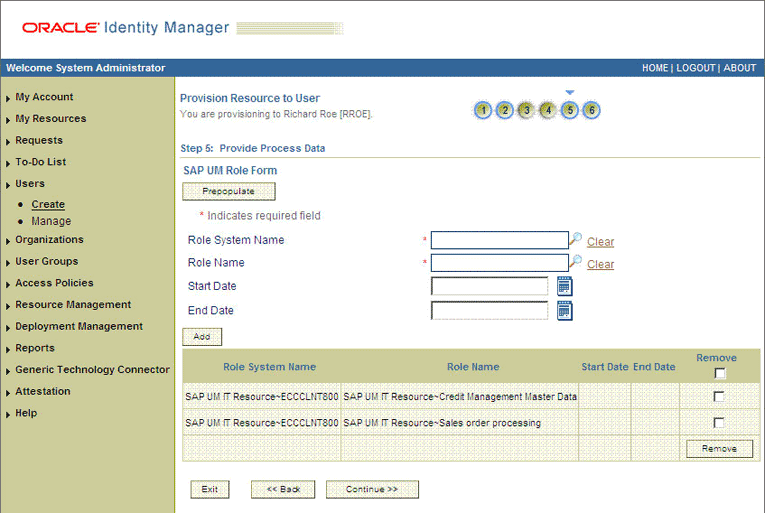Image resolution: width=765 pixels, height=513 pixels.
Task: Expand the To-Do List menu
Action: click(40, 162)
